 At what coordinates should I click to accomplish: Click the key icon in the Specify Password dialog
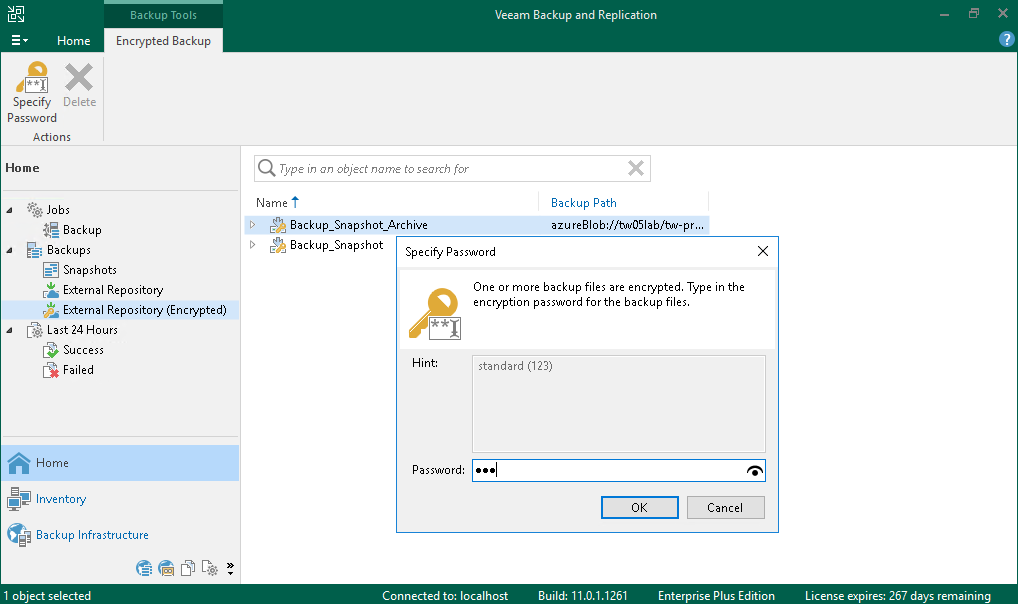(x=435, y=314)
